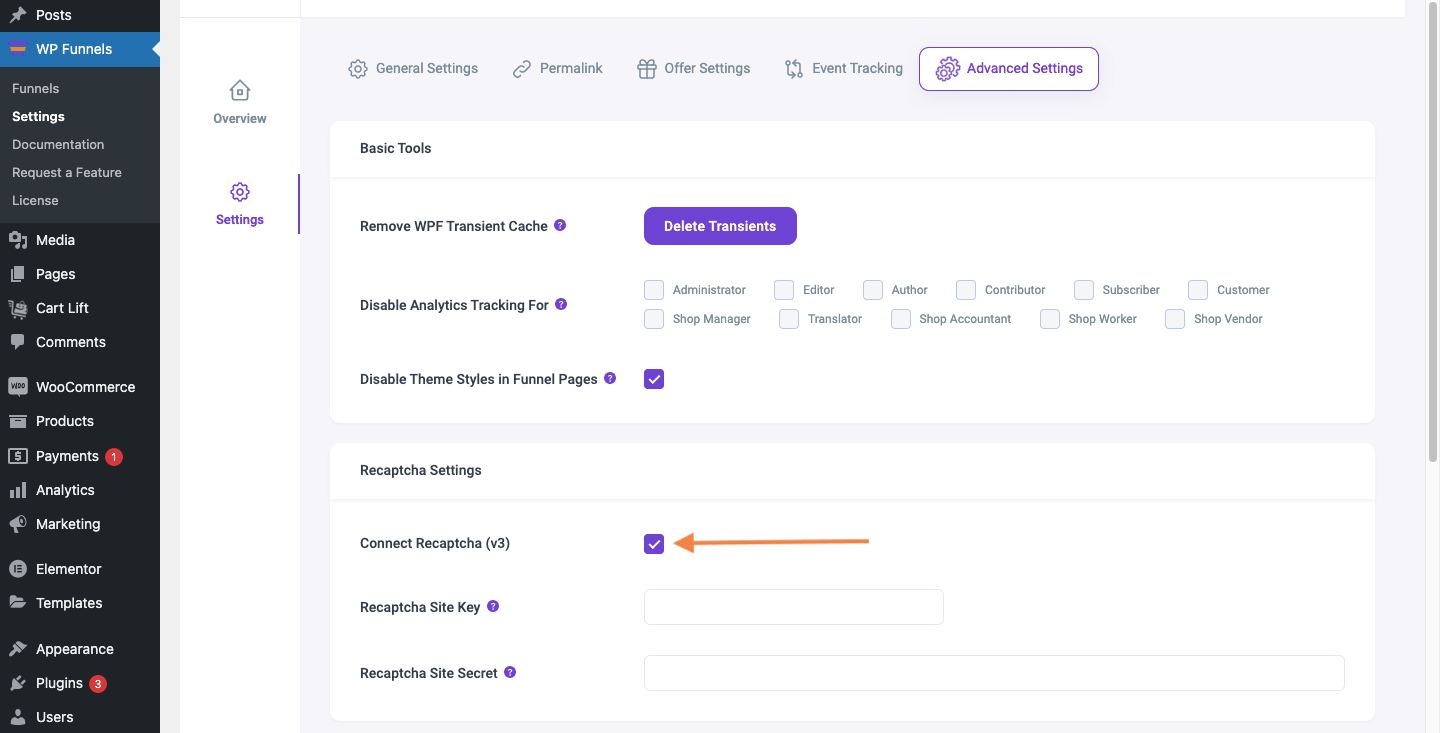Show help for Recaptcha Site Secret
Image resolution: width=1440 pixels, height=733 pixels.
510,672
